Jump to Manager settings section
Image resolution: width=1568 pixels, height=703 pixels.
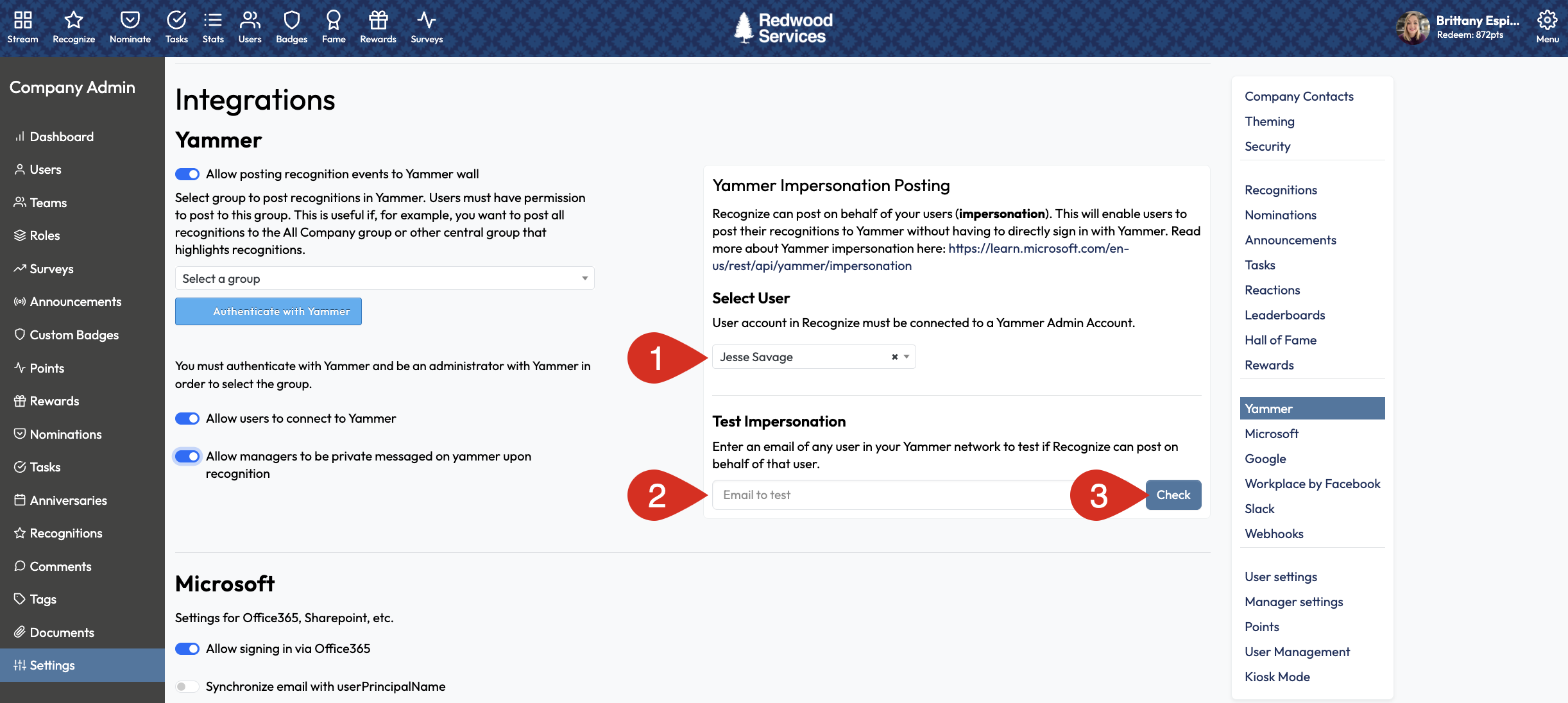[1294, 602]
